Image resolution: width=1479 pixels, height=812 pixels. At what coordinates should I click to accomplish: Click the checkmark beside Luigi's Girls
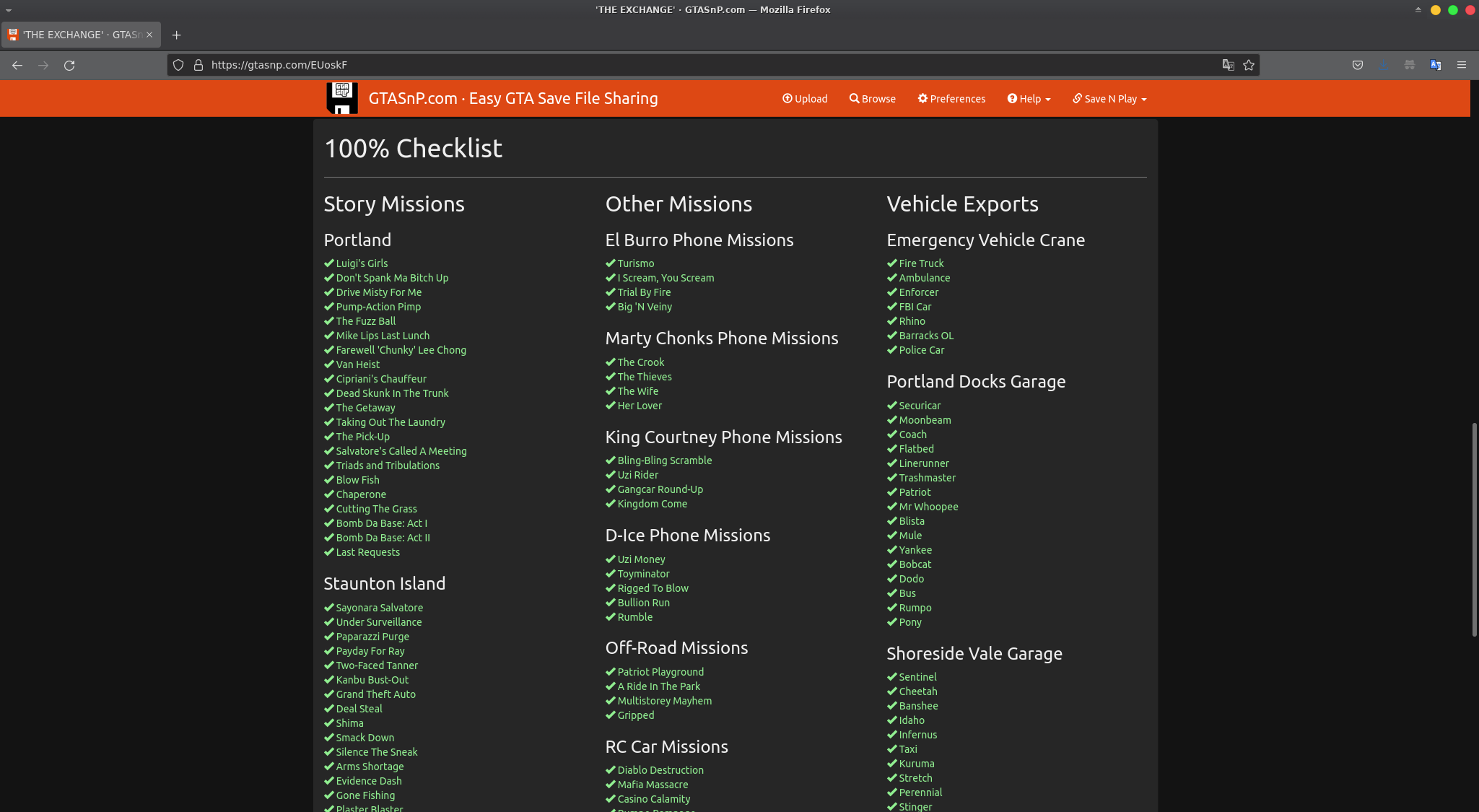point(329,263)
